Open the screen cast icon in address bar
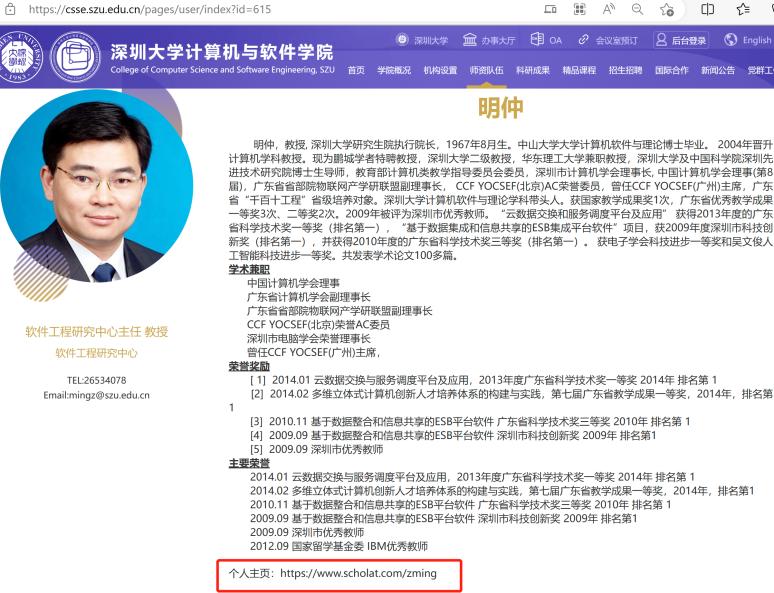The image size is (774, 593). 550,9
